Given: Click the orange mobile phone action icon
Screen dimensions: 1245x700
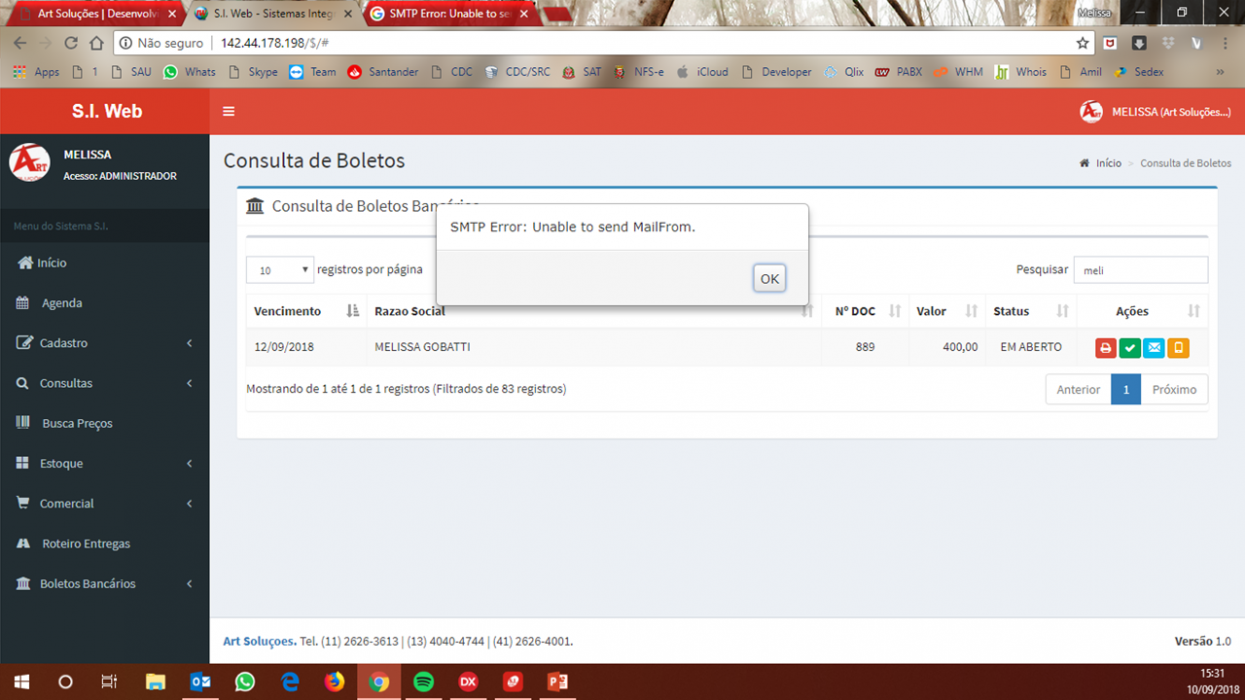Looking at the screenshot, I should (1178, 347).
